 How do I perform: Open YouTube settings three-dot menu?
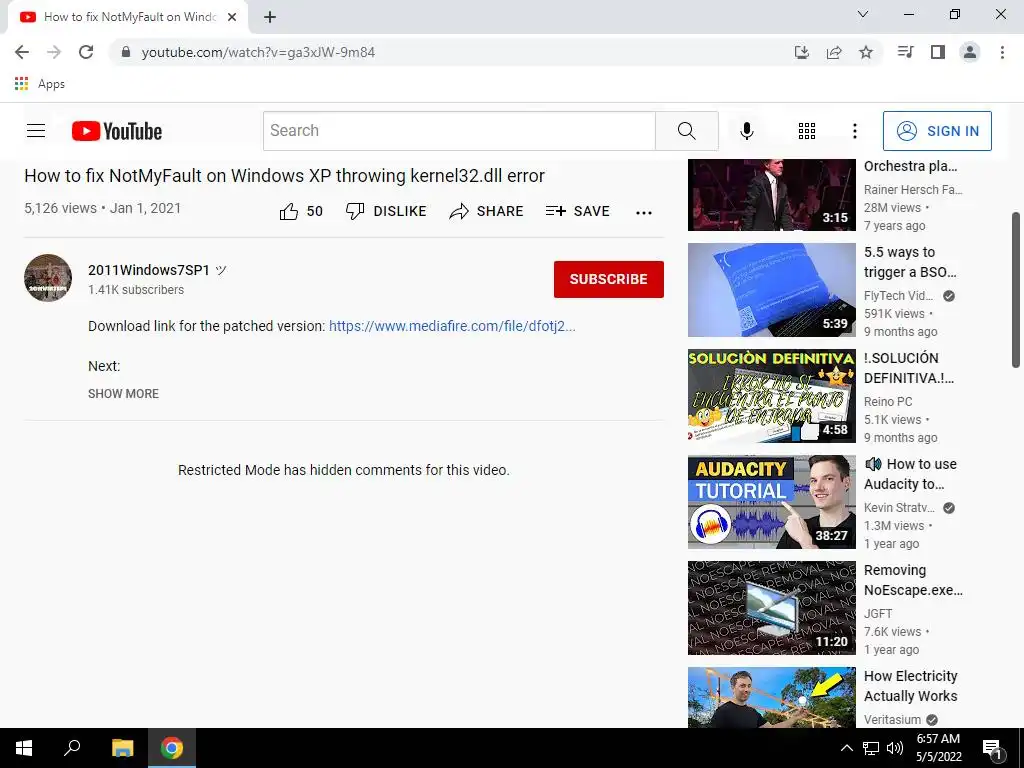pos(854,131)
